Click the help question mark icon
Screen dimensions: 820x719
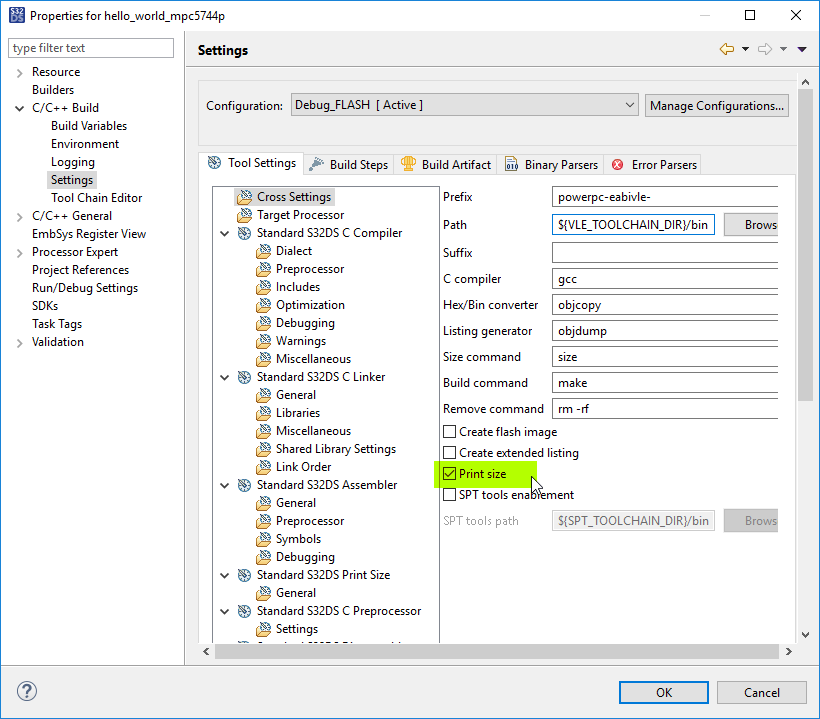coord(27,691)
